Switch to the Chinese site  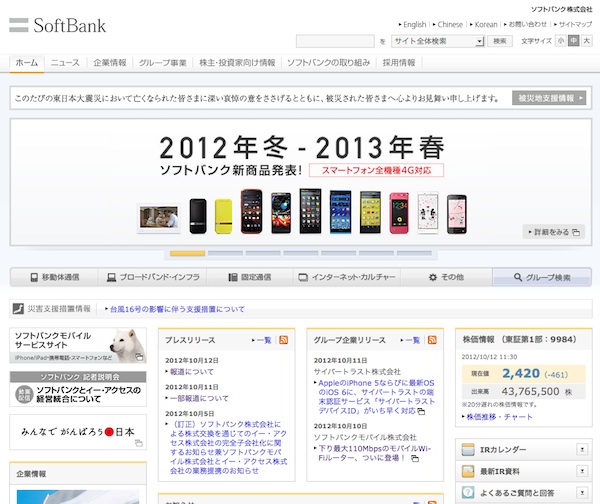click(x=450, y=24)
